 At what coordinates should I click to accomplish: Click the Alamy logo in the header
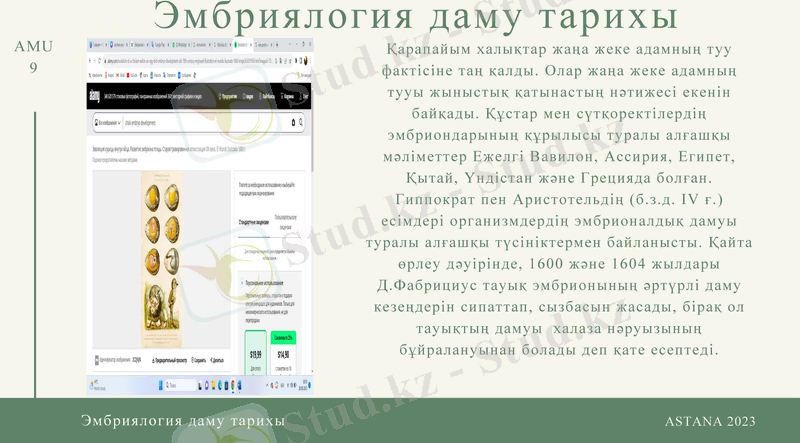click(95, 95)
